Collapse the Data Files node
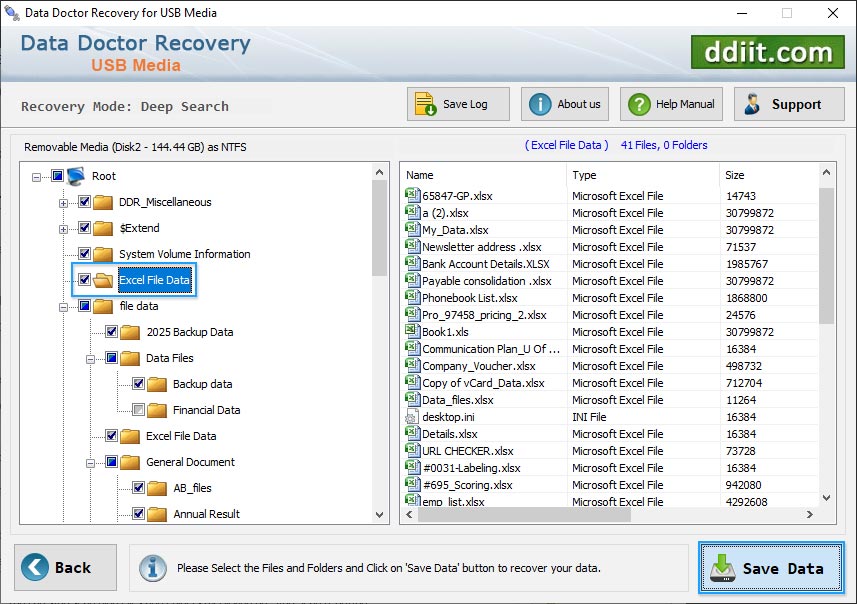The image size is (857, 604). pos(90,359)
